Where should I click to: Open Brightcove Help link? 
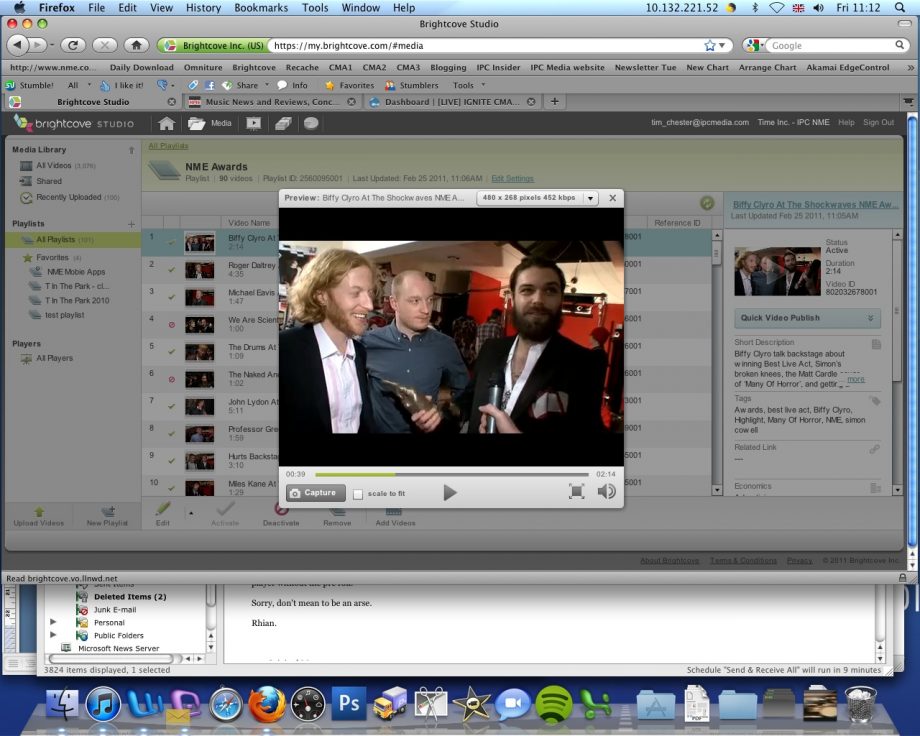pos(846,122)
